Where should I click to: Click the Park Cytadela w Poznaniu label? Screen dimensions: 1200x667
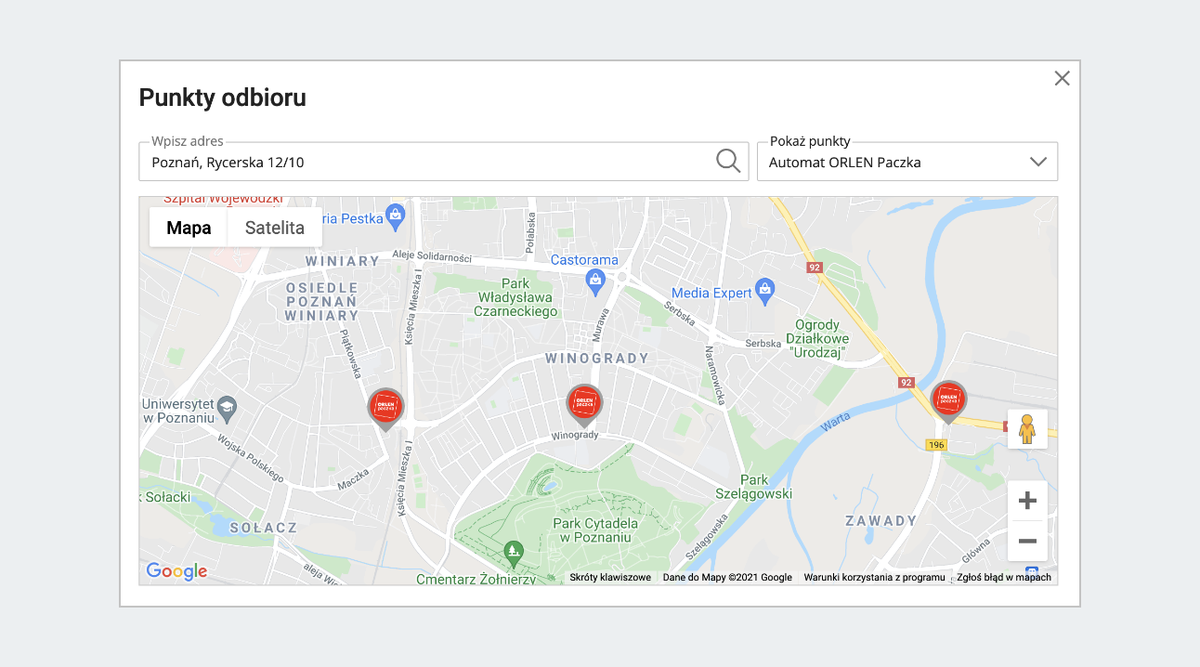click(x=596, y=530)
